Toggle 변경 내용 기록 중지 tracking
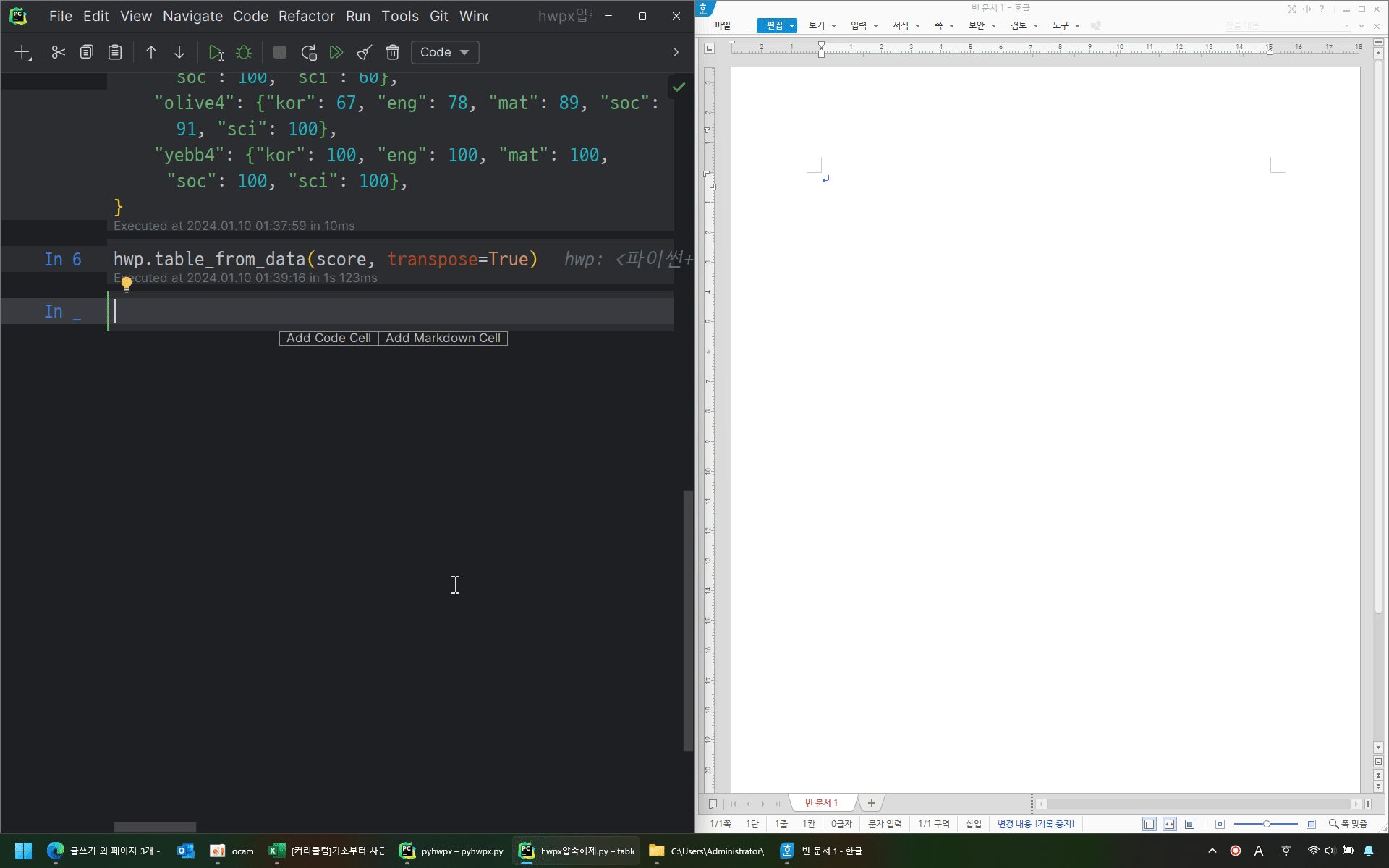This screenshot has width=1389, height=868. (x=1035, y=824)
